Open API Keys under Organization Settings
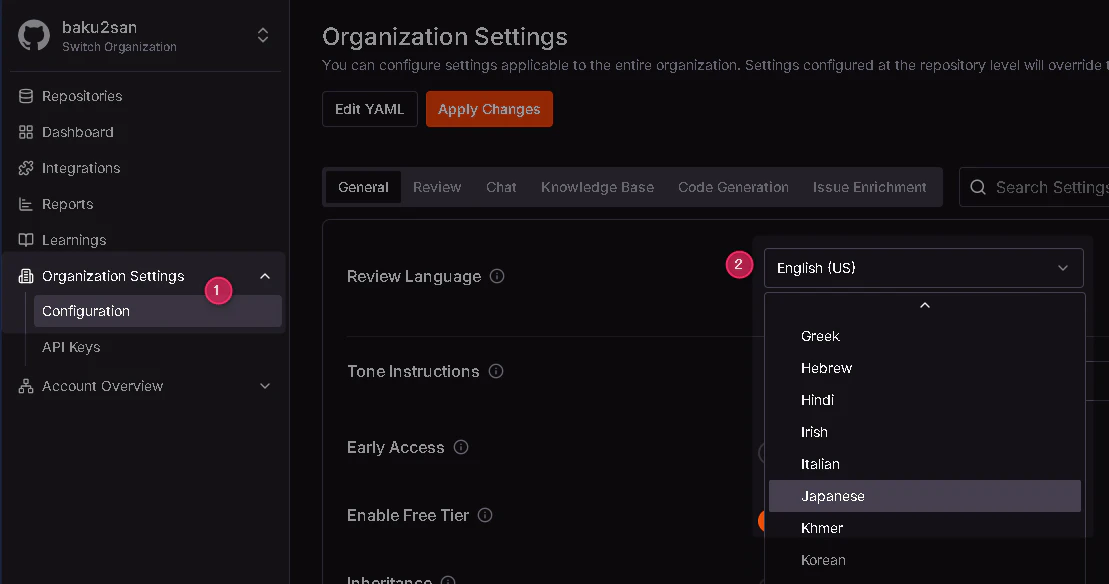The height and width of the screenshot is (584, 1109). (71, 347)
